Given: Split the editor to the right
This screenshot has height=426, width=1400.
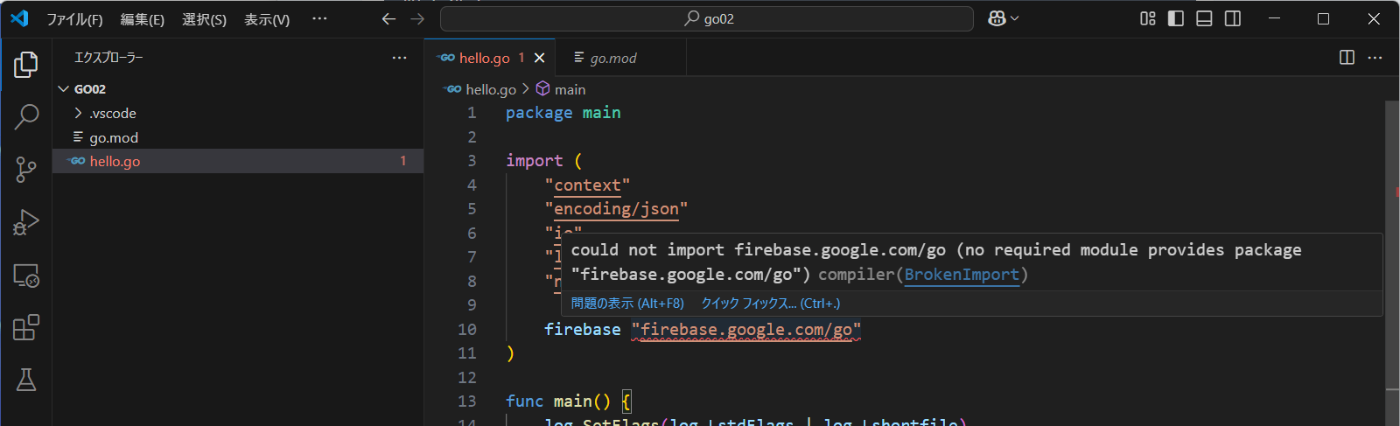Looking at the screenshot, I should coord(1347,58).
